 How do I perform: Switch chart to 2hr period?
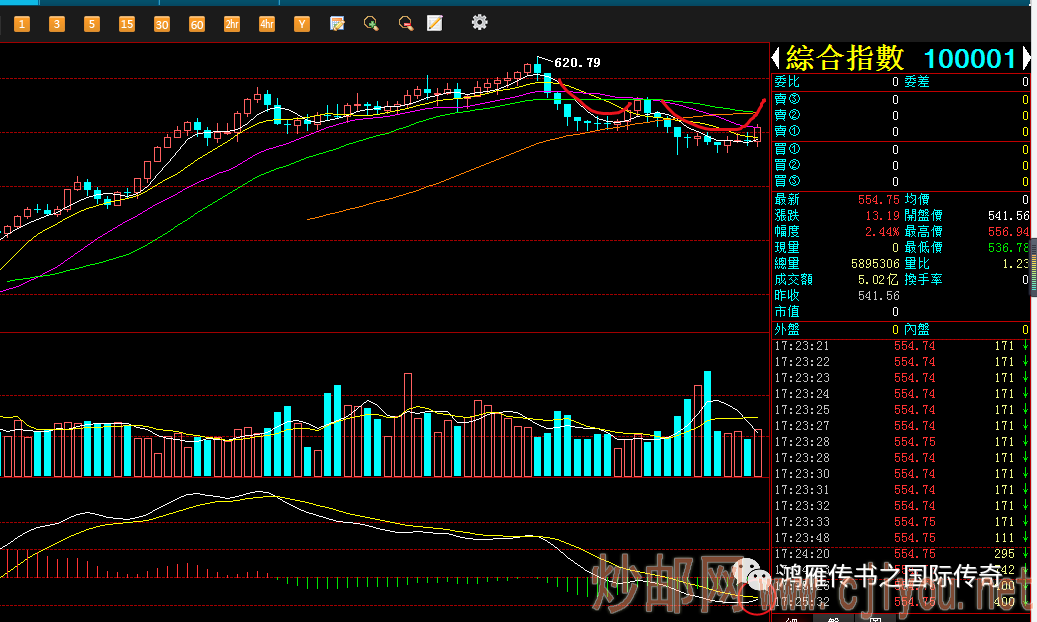pyautogui.click(x=232, y=23)
